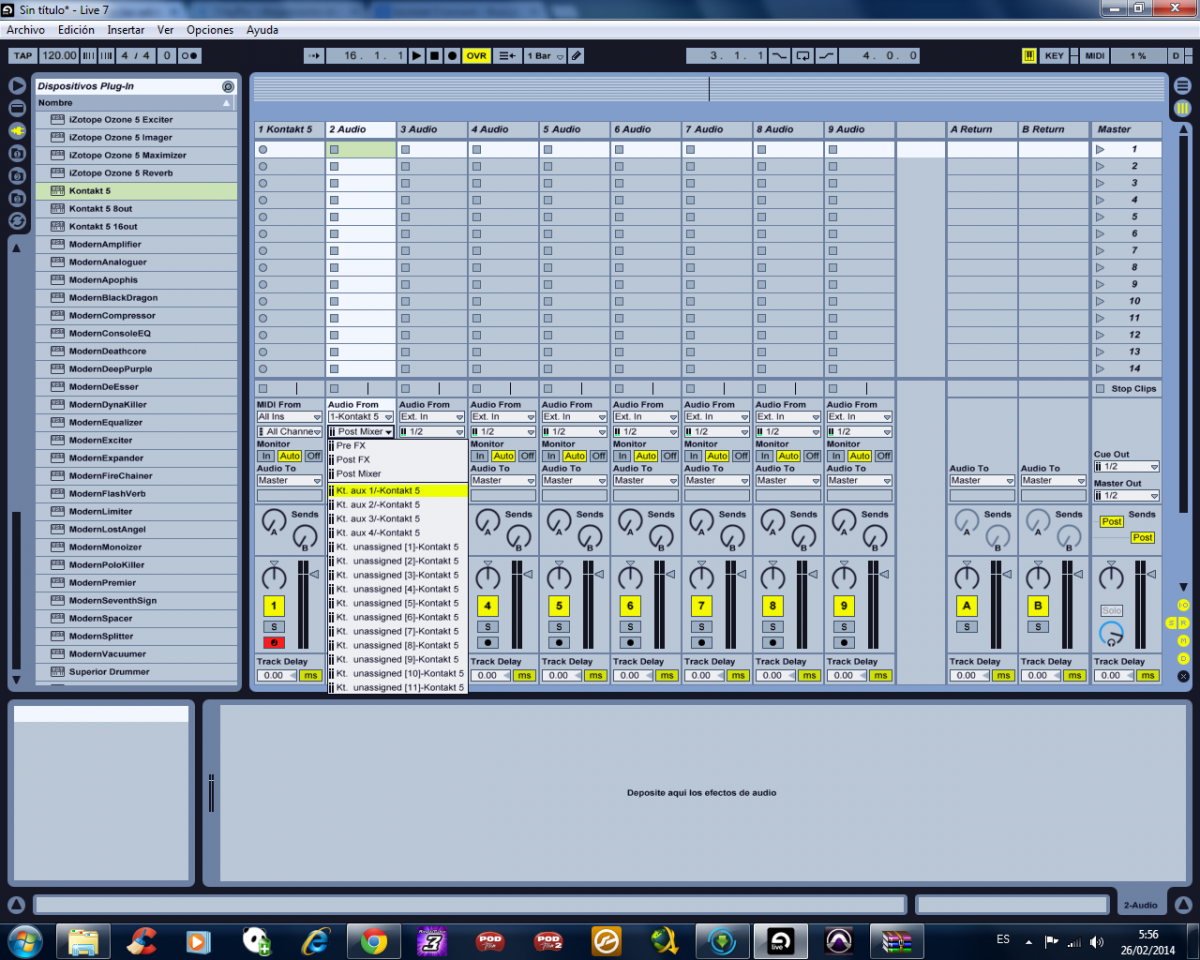Deactivate track 4 with its activator button

pyautogui.click(x=487, y=606)
